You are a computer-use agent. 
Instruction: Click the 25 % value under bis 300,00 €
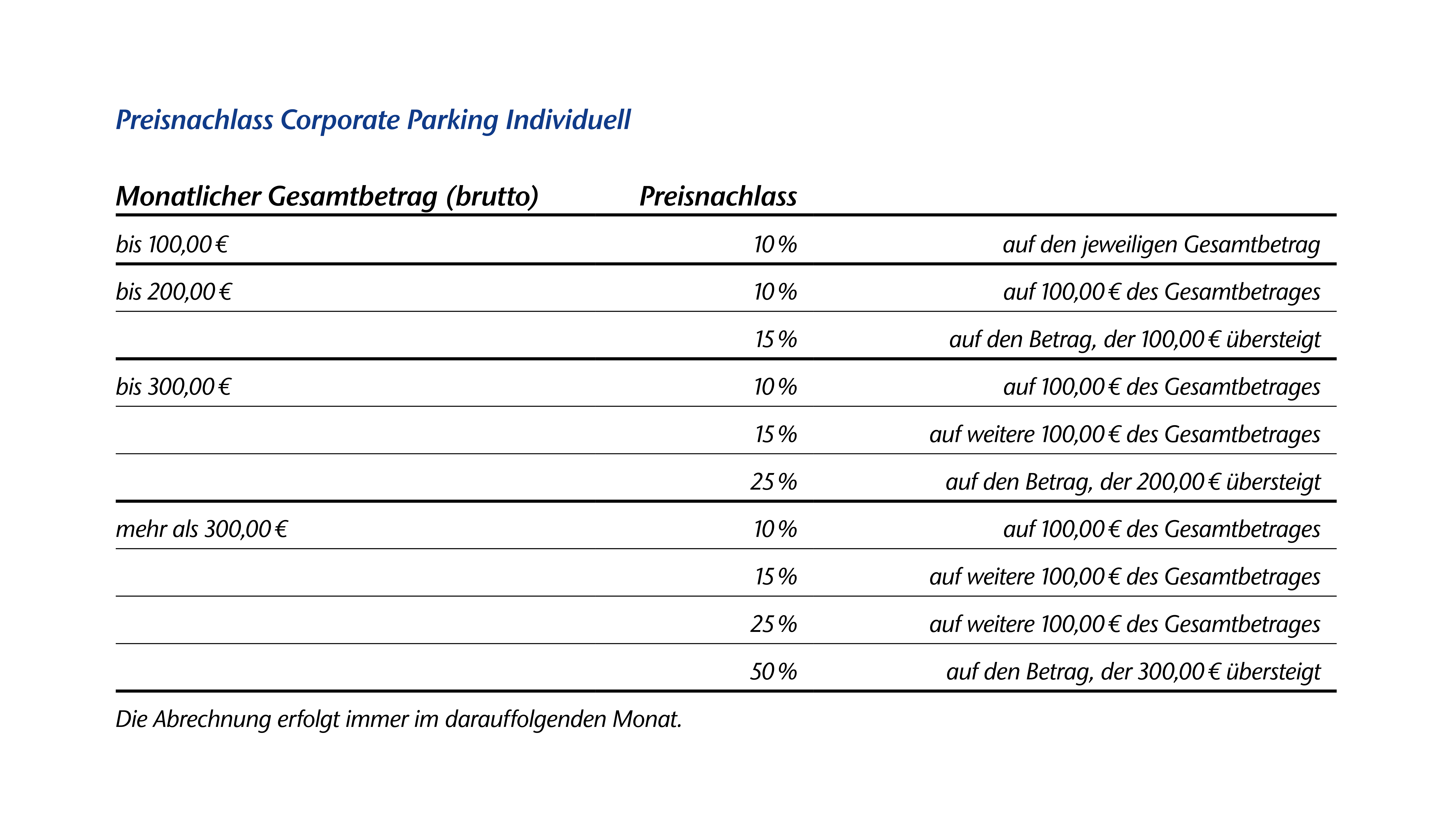[773, 482]
